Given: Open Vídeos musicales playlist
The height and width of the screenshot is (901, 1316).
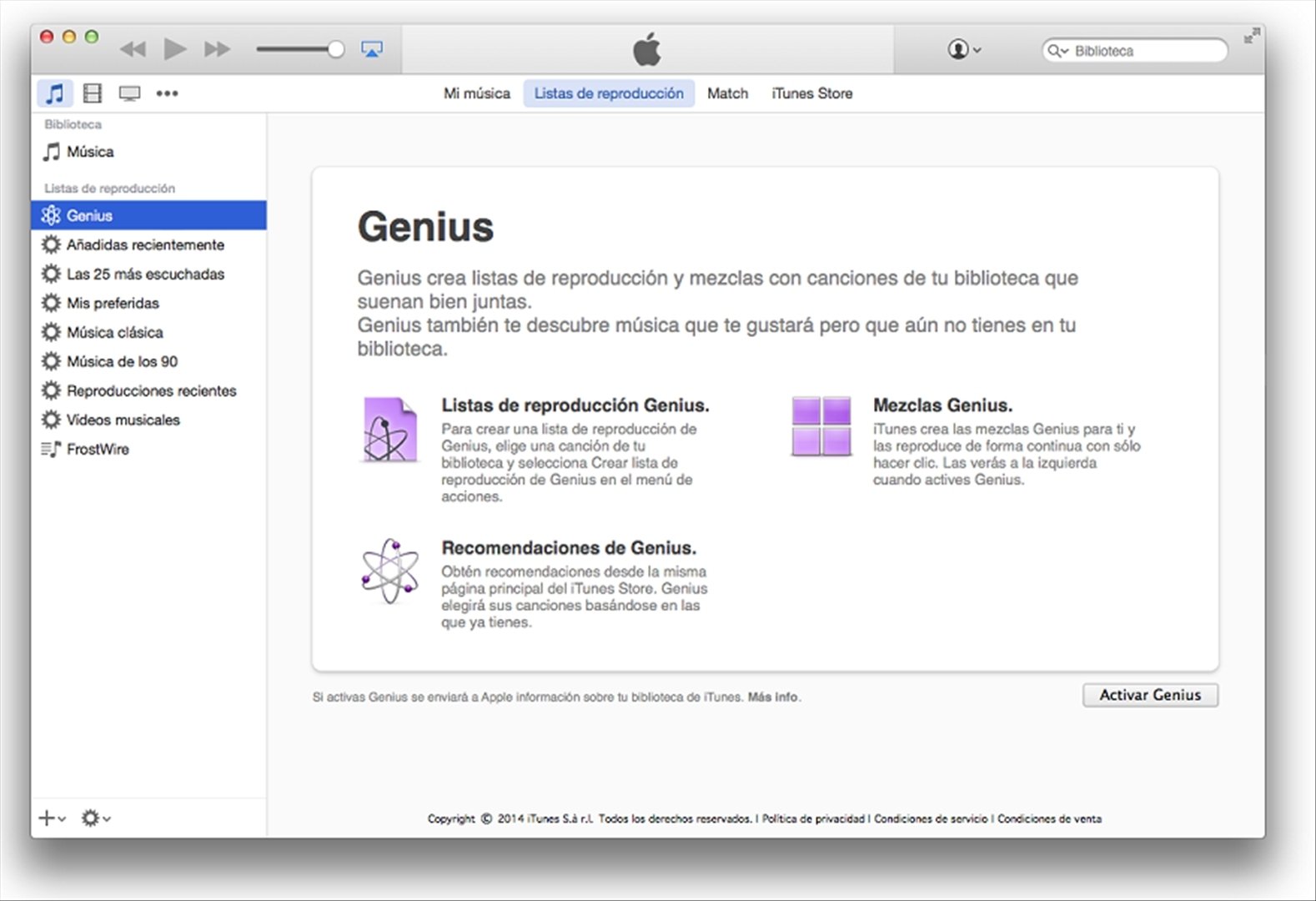Looking at the screenshot, I should tap(149, 420).
